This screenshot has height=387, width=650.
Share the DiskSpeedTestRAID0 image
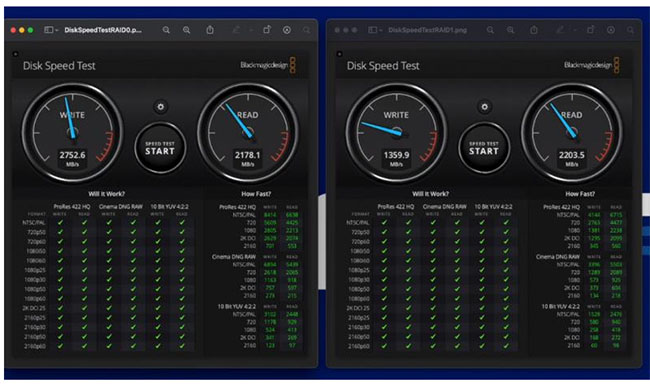point(210,29)
